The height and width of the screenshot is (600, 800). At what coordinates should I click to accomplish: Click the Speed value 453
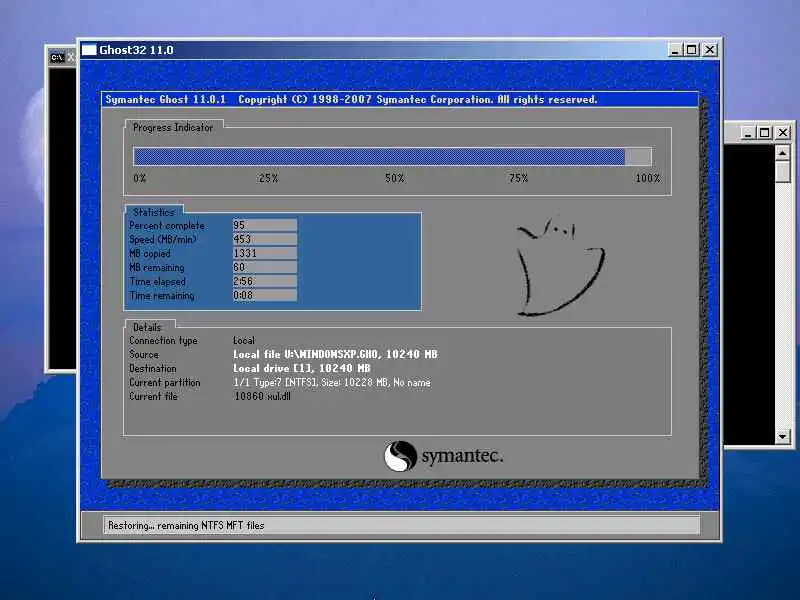tap(265, 239)
